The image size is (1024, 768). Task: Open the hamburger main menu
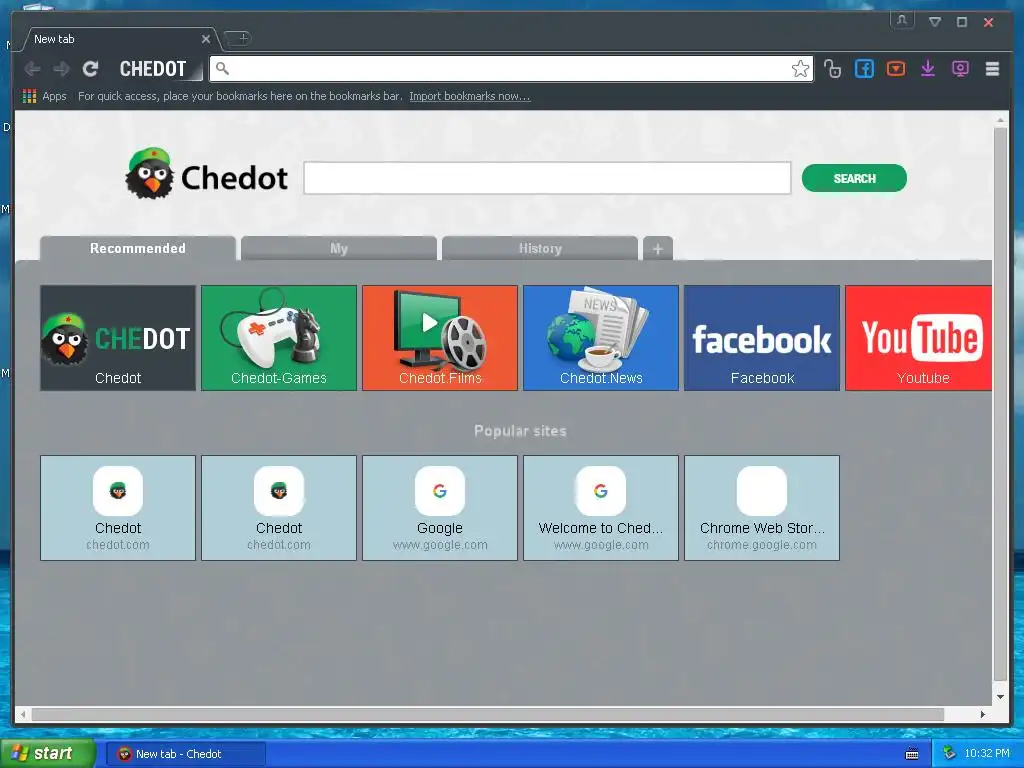(x=992, y=69)
